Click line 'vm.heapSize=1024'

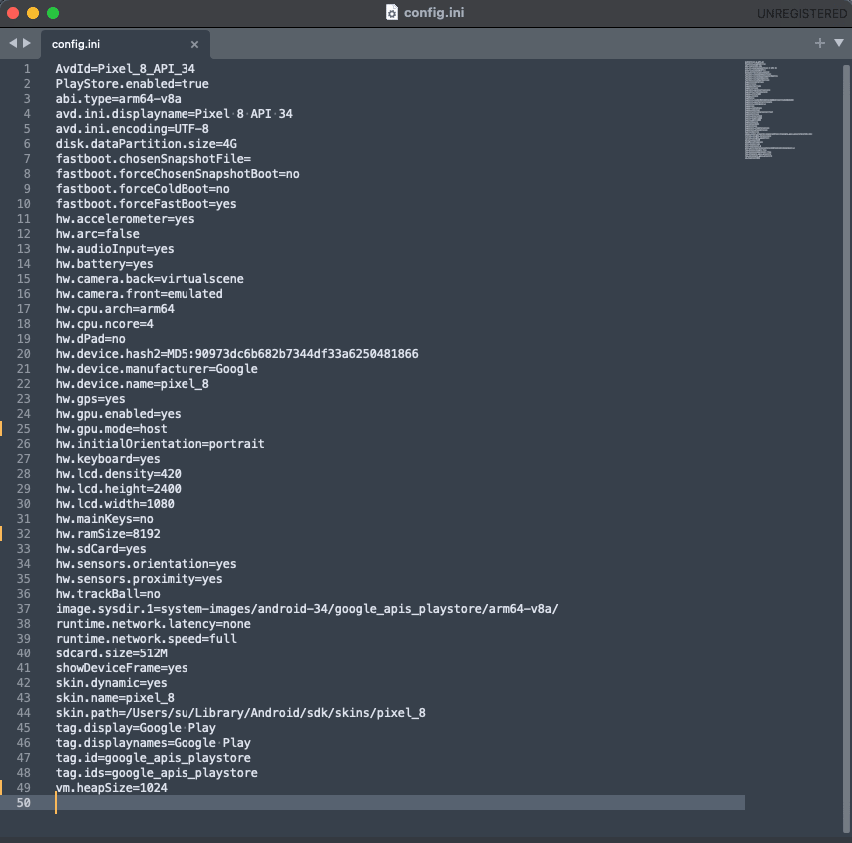click(x=111, y=788)
